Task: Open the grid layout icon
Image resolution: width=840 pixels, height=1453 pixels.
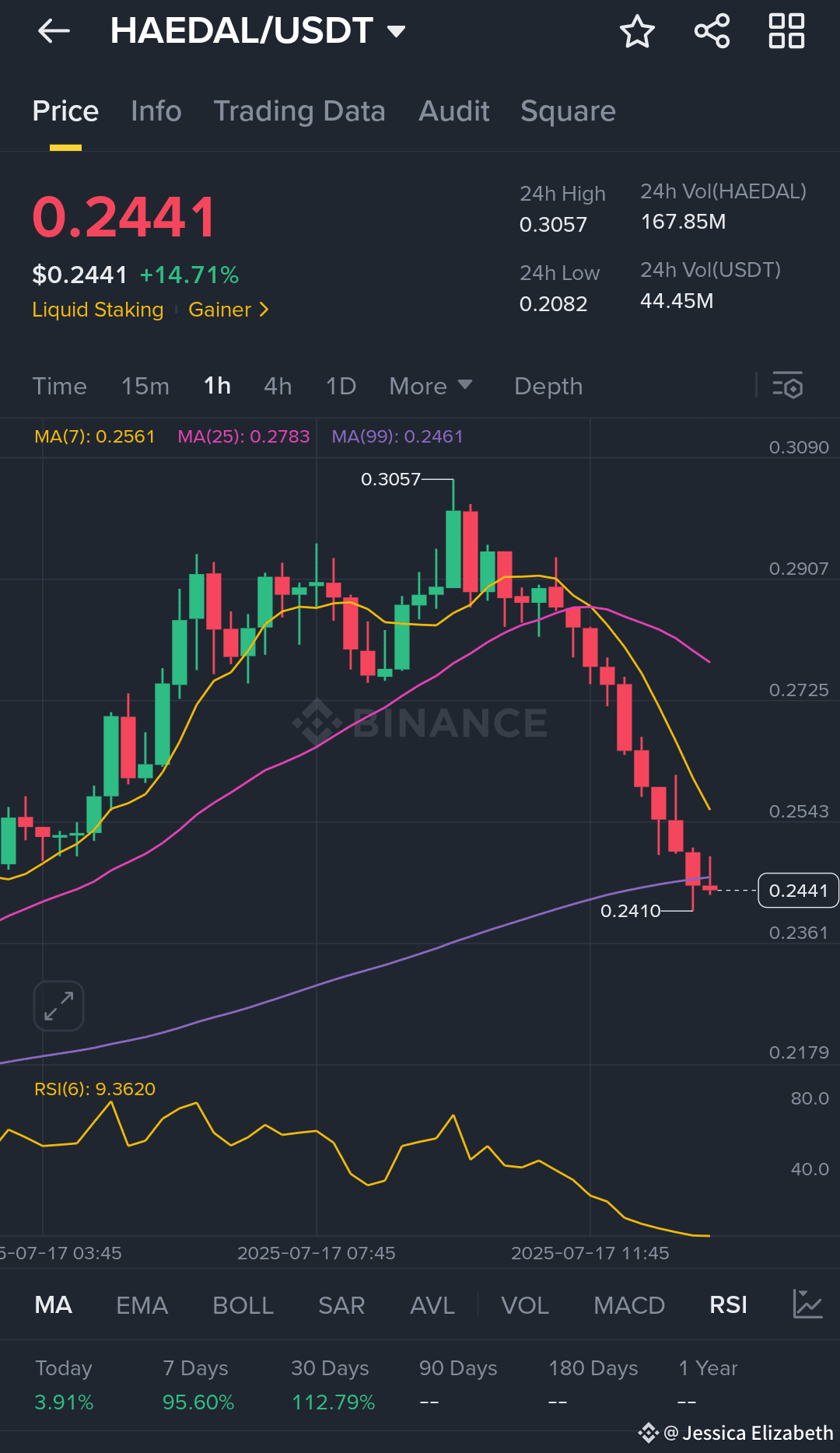Action: pos(786,31)
